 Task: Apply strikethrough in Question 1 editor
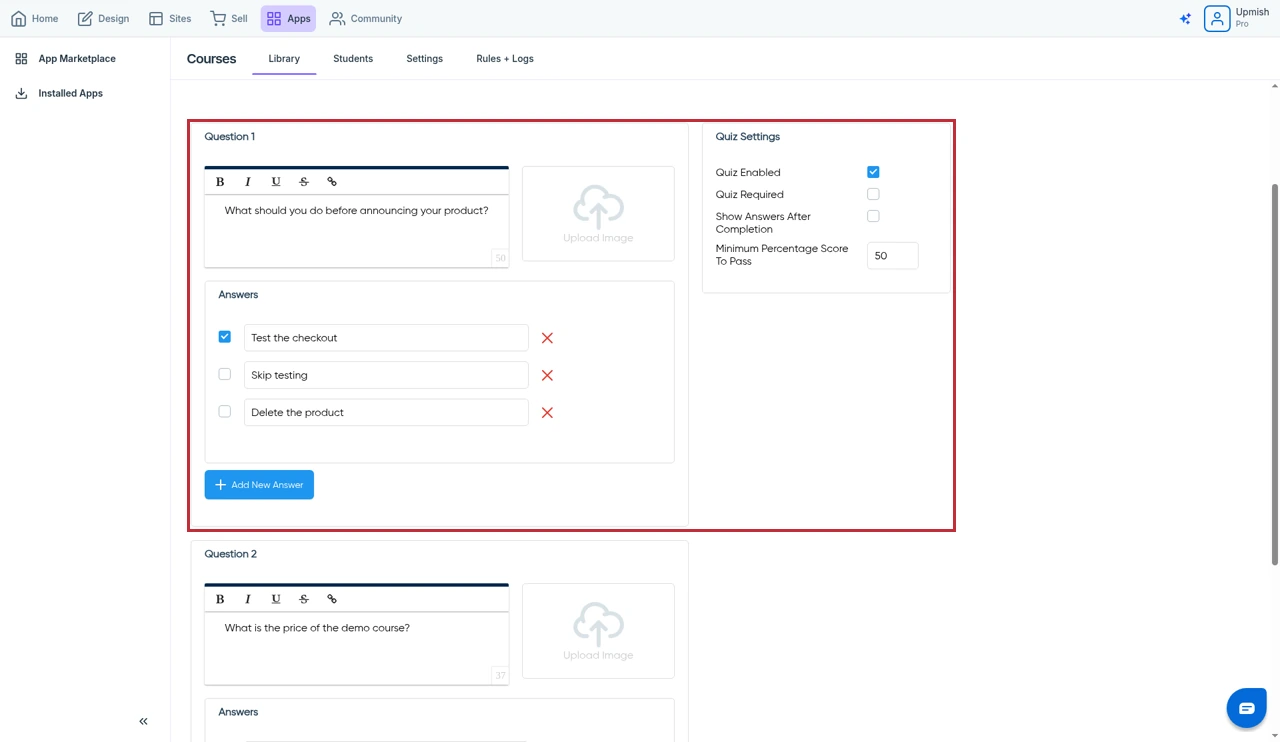coord(304,182)
